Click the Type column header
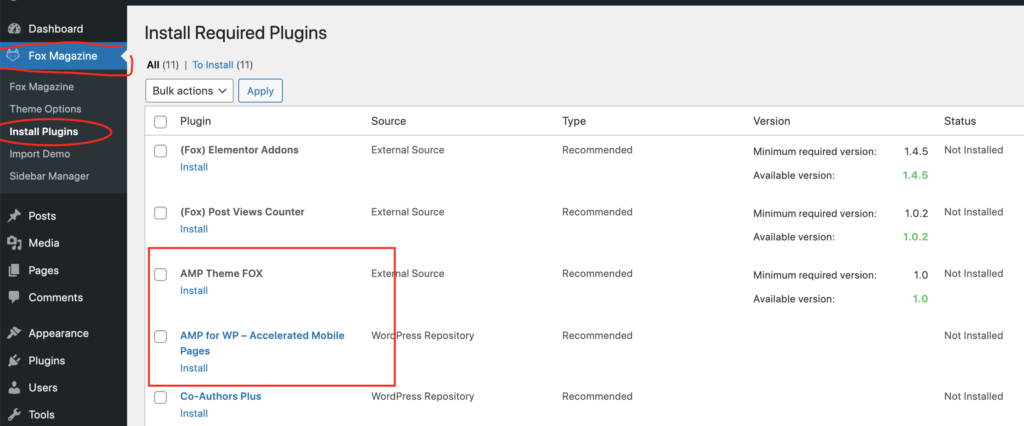Image resolution: width=1024 pixels, height=426 pixels. (574, 122)
